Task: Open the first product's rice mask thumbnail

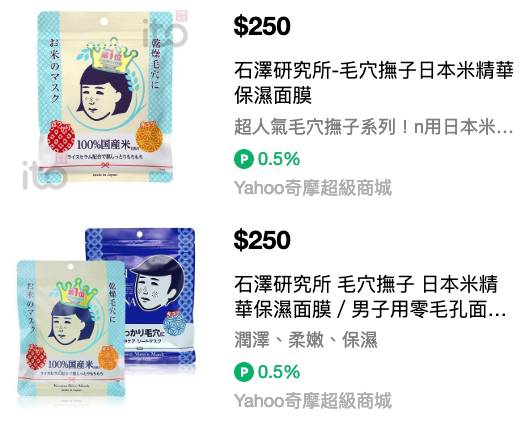Action: tap(105, 97)
